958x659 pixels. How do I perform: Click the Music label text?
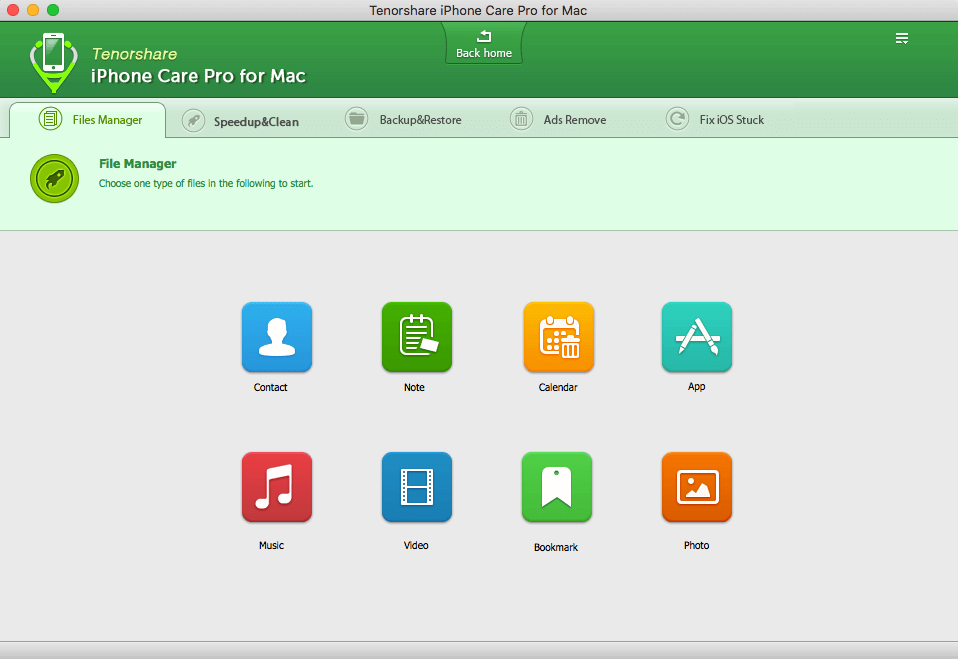(x=271, y=545)
